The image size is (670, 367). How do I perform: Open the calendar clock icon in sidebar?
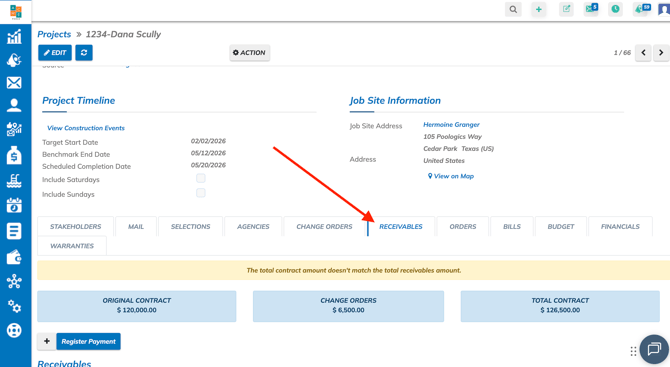click(14, 205)
